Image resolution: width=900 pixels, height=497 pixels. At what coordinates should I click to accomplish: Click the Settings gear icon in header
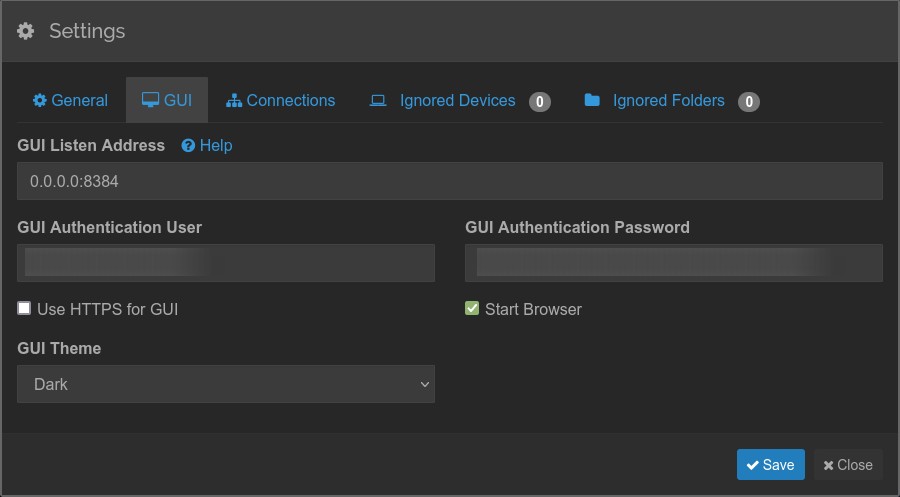26,31
